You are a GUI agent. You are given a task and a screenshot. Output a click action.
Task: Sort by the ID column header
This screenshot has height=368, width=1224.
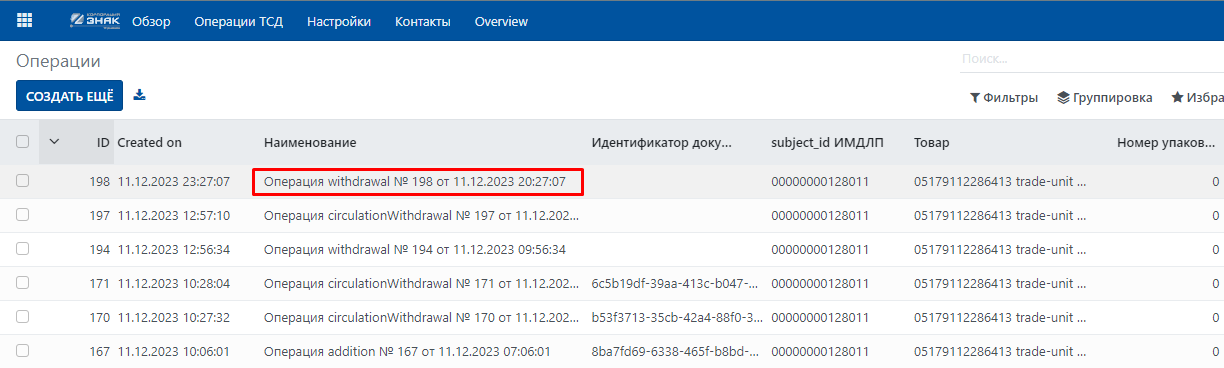(103, 143)
